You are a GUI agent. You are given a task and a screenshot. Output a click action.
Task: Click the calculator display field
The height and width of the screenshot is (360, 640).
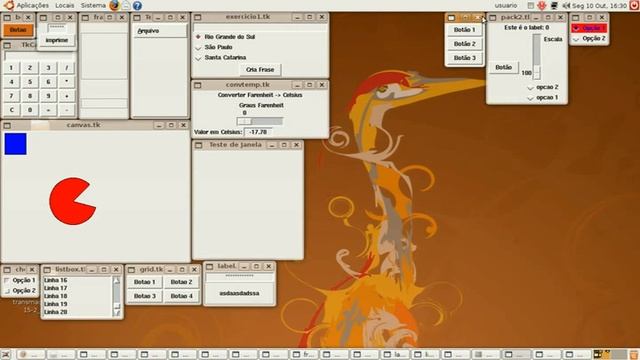40,56
